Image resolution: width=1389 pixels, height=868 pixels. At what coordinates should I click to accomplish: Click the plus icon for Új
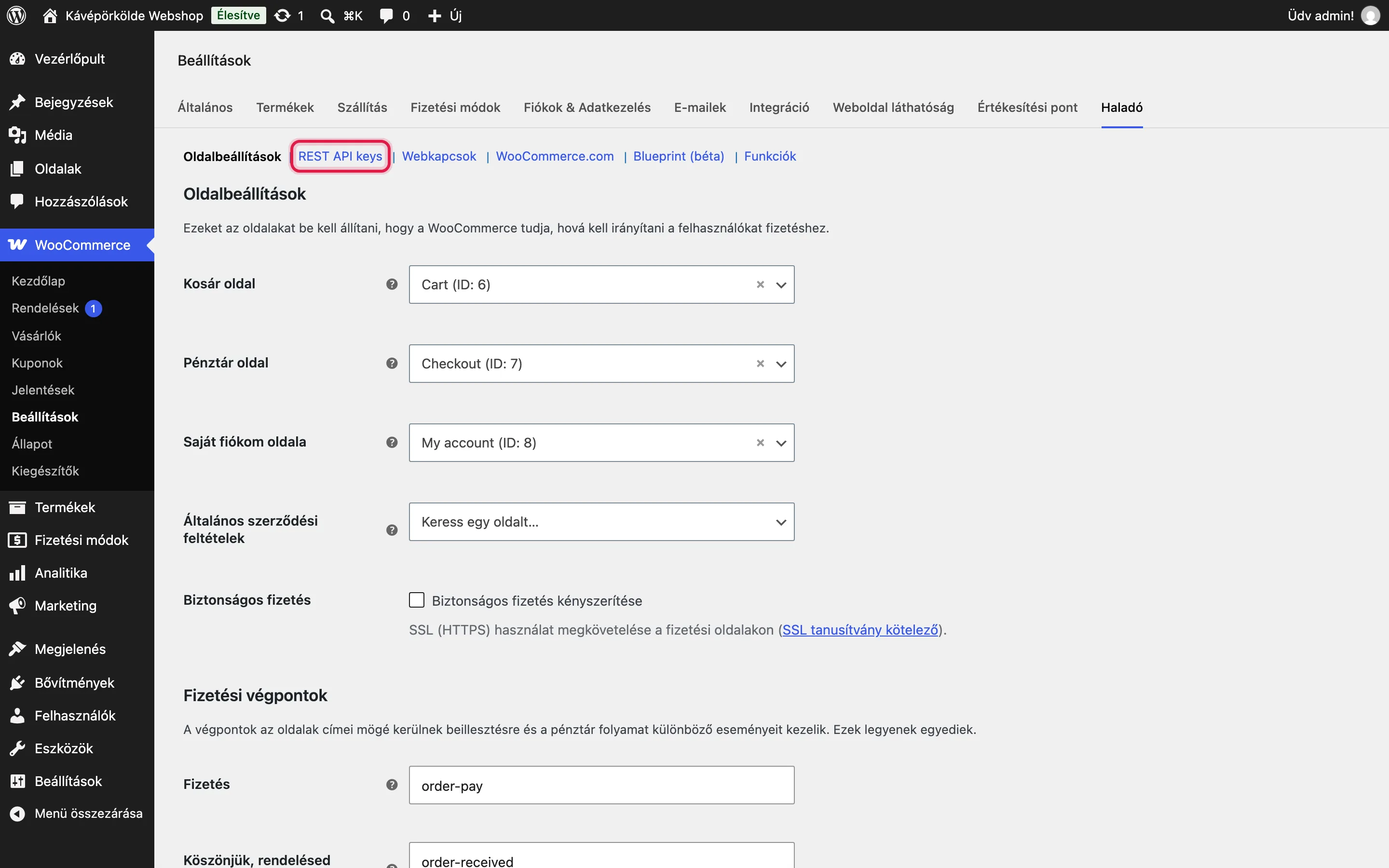click(x=435, y=15)
